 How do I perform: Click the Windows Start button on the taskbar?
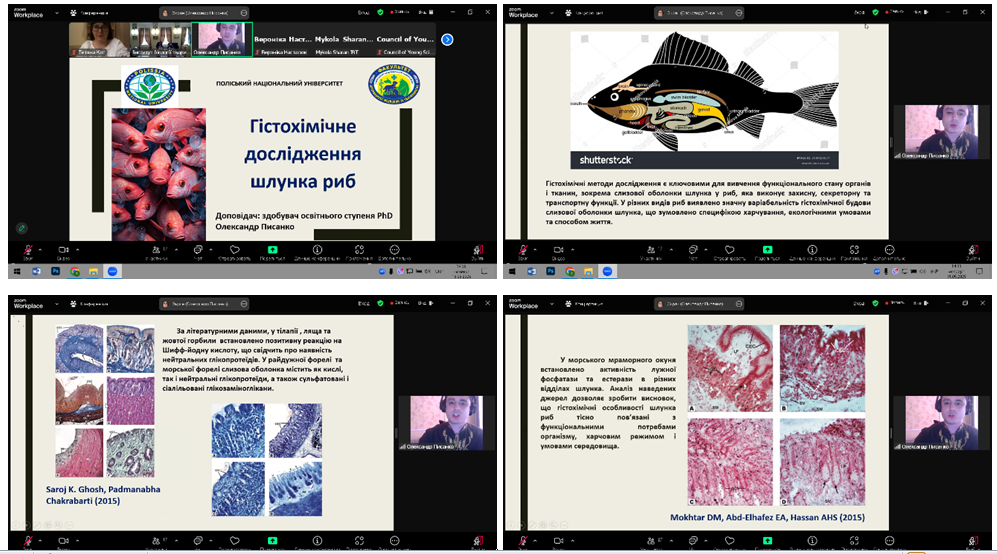[15, 271]
